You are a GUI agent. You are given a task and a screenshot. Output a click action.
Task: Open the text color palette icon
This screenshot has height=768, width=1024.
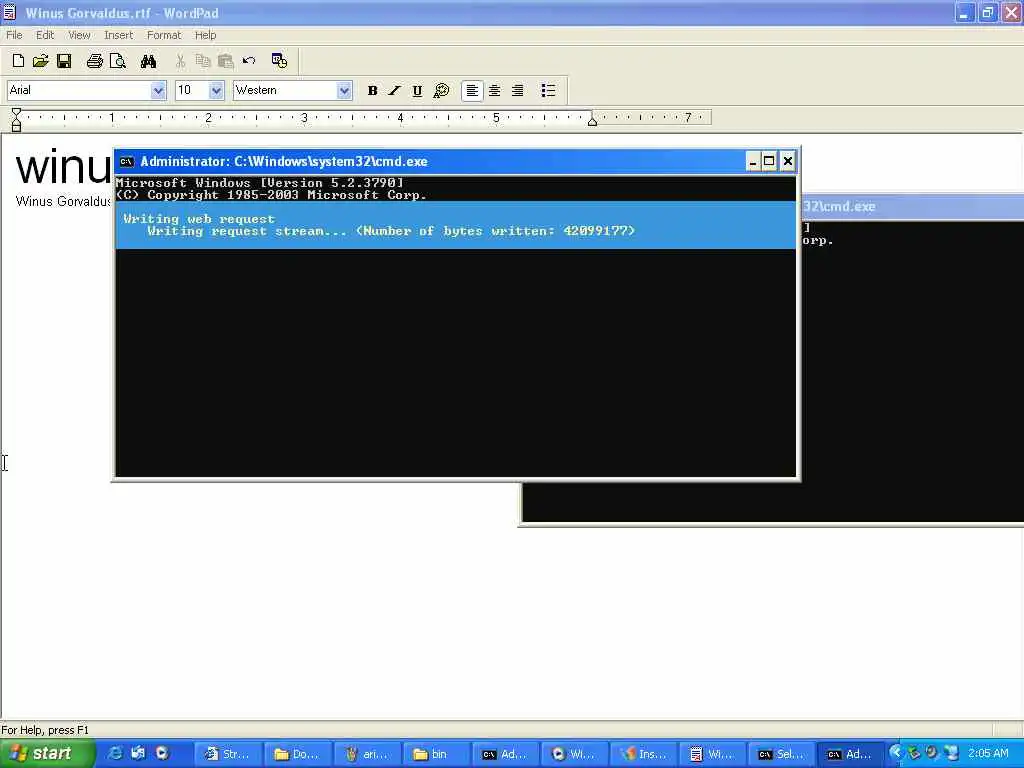point(441,91)
